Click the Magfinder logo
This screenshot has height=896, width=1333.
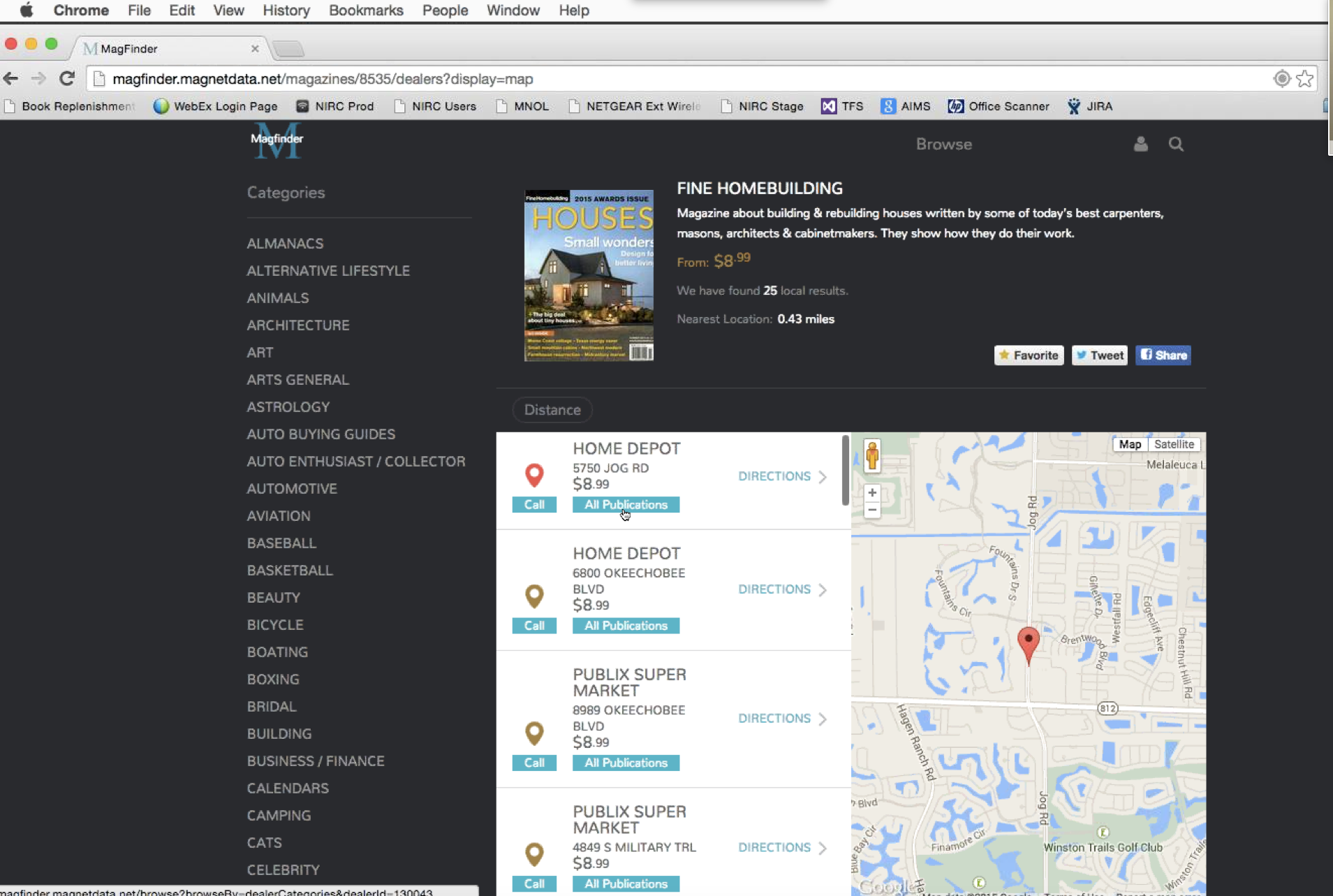277,140
